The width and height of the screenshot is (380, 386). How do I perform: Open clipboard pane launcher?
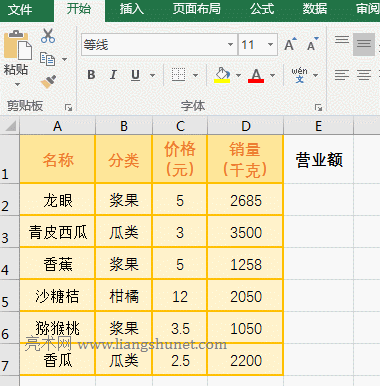pos(68,107)
